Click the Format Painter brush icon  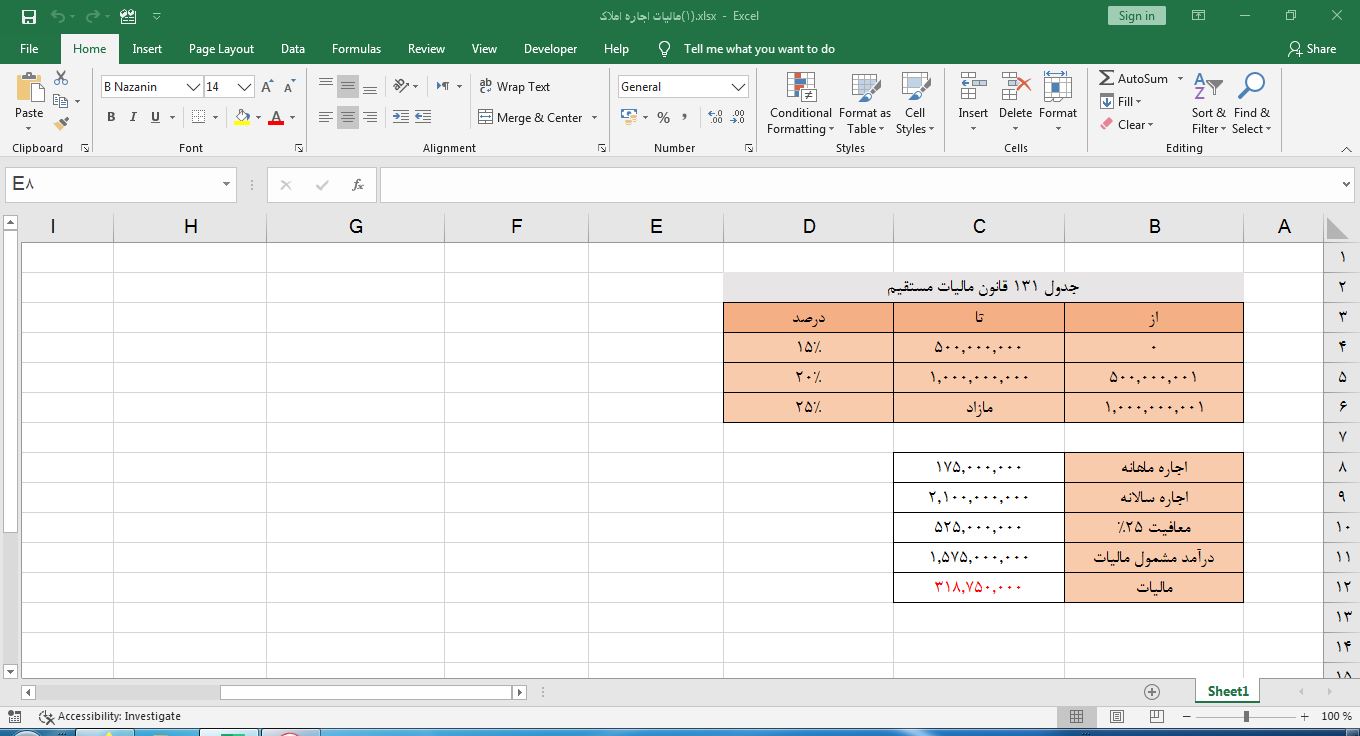tap(61, 124)
